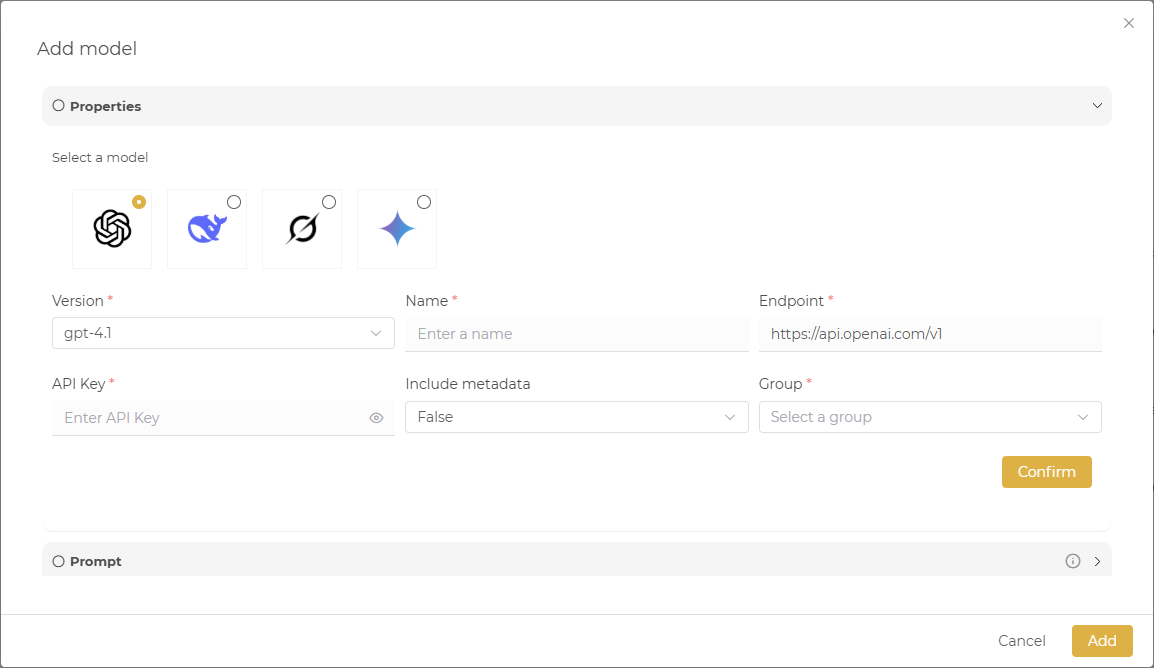
Task: Click the Add button
Action: 1102,641
